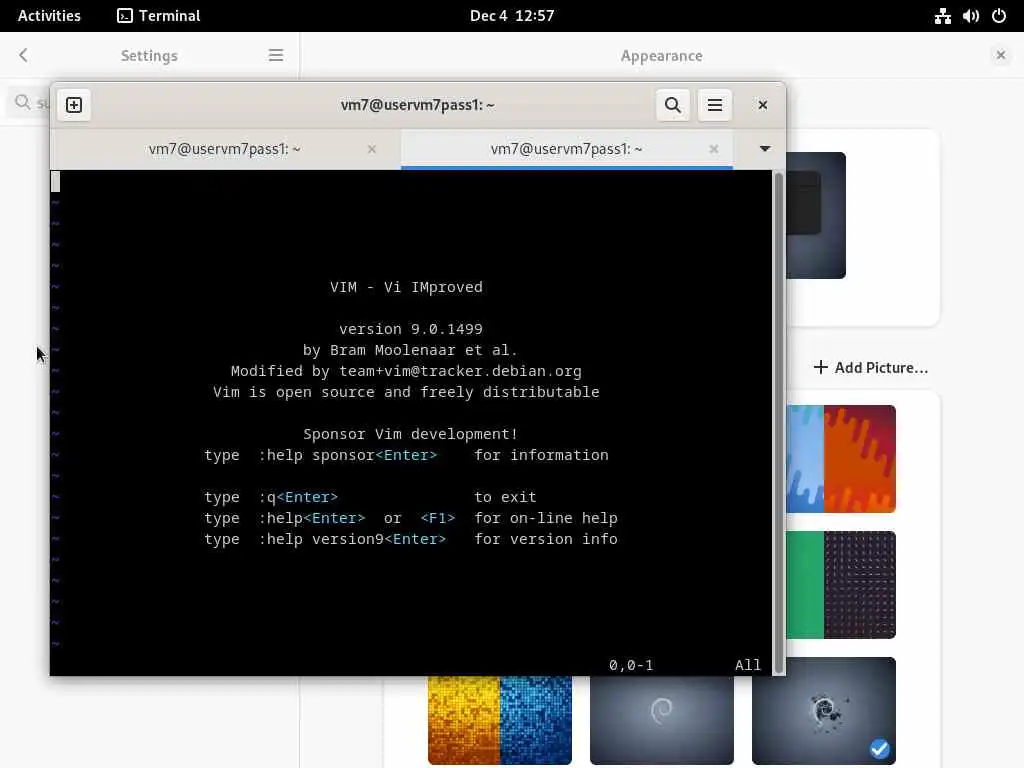1024x768 pixels.
Task: Close the first terminal tab
Action: 372,150
